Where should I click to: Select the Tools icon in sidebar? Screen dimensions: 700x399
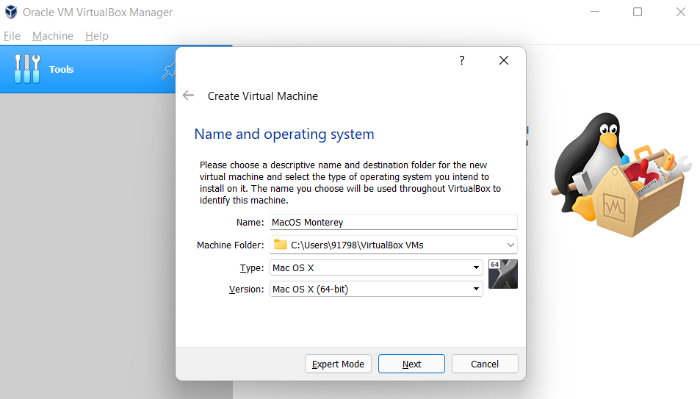point(27,69)
